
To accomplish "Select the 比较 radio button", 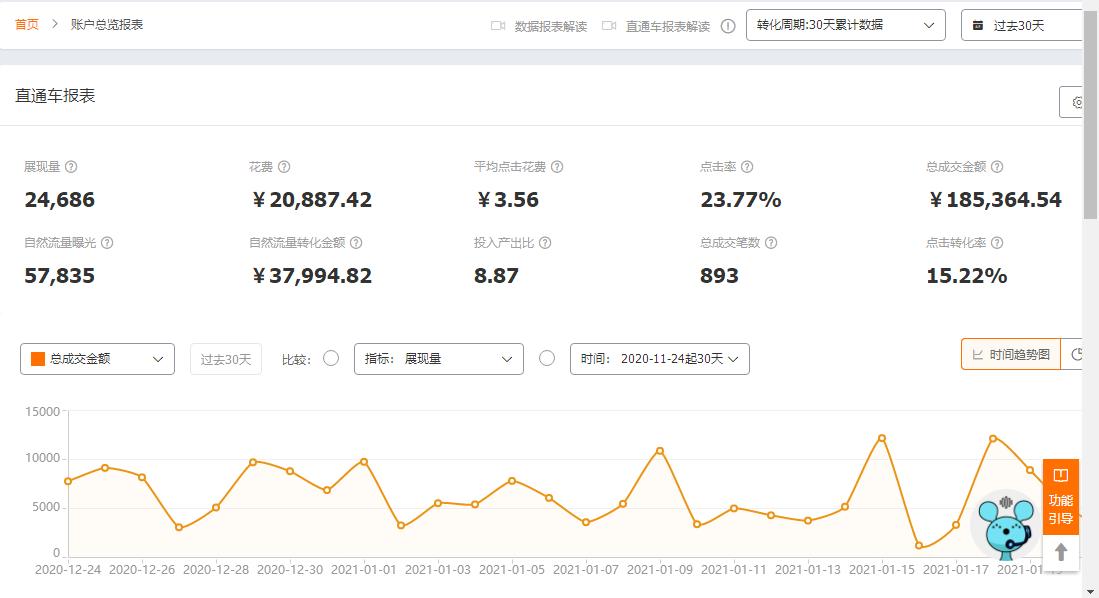I will [330, 358].
